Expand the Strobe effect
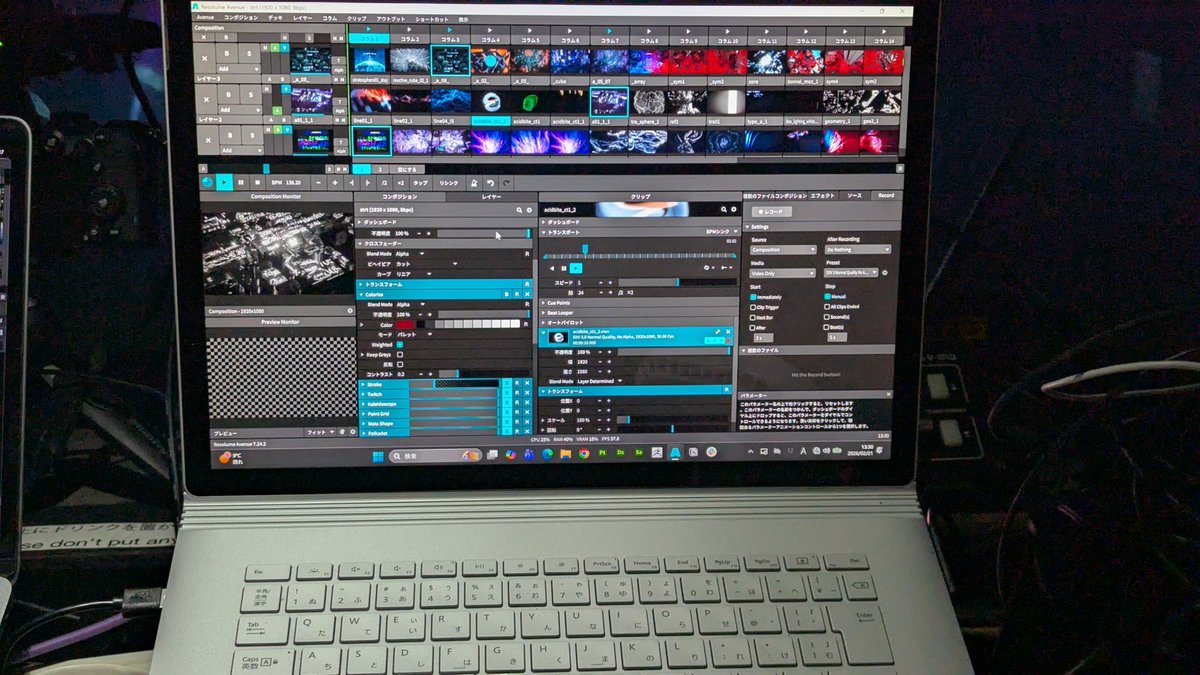Image resolution: width=1200 pixels, height=675 pixels. tap(363, 384)
